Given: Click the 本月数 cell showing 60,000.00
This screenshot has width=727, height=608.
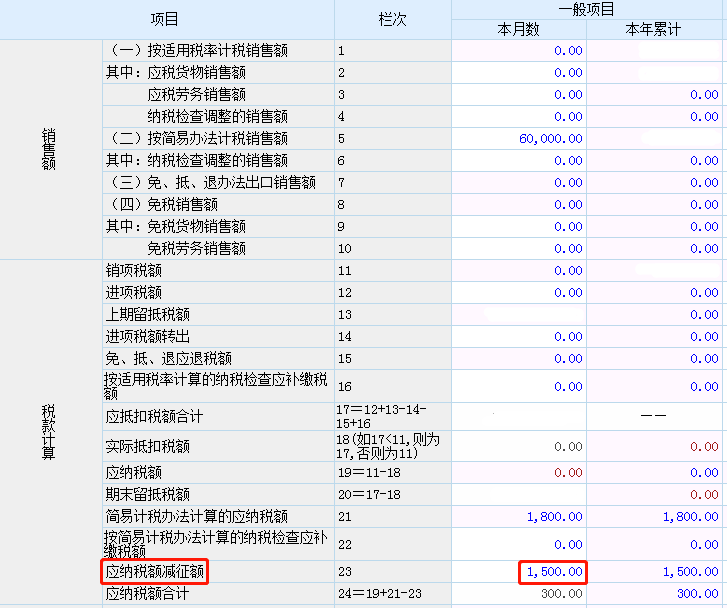Looking at the screenshot, I should click(519, 138).
